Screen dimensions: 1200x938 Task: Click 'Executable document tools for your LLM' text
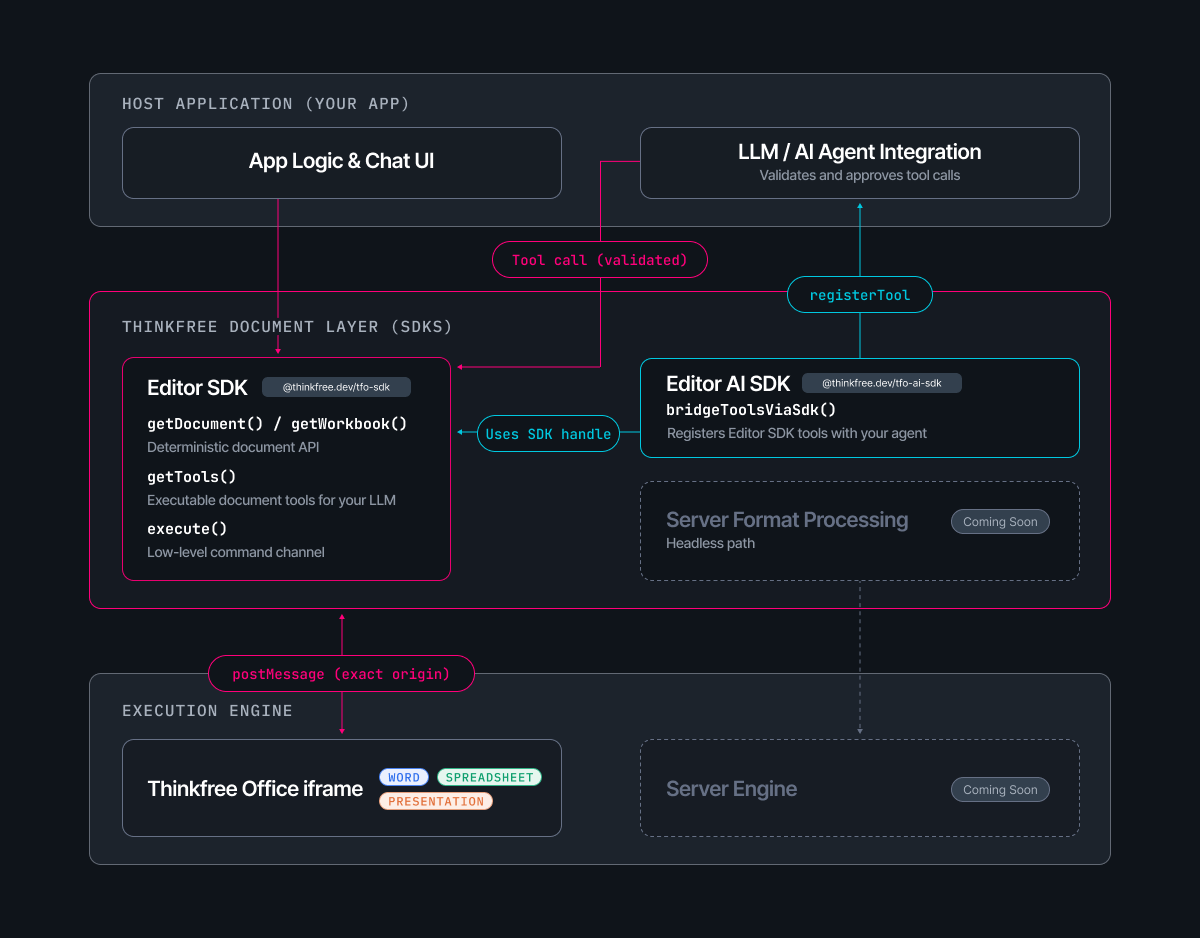click(271, 500)
